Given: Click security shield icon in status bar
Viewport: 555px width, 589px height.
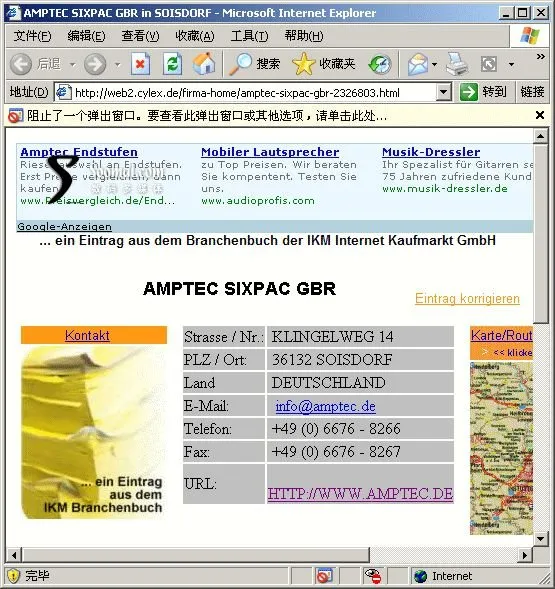Looking at the screenshot, I should click(x=14, y=575).
